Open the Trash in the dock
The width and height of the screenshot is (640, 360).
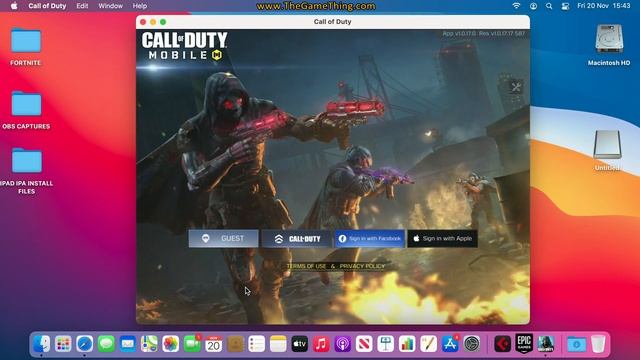click(x=598, y=344)
